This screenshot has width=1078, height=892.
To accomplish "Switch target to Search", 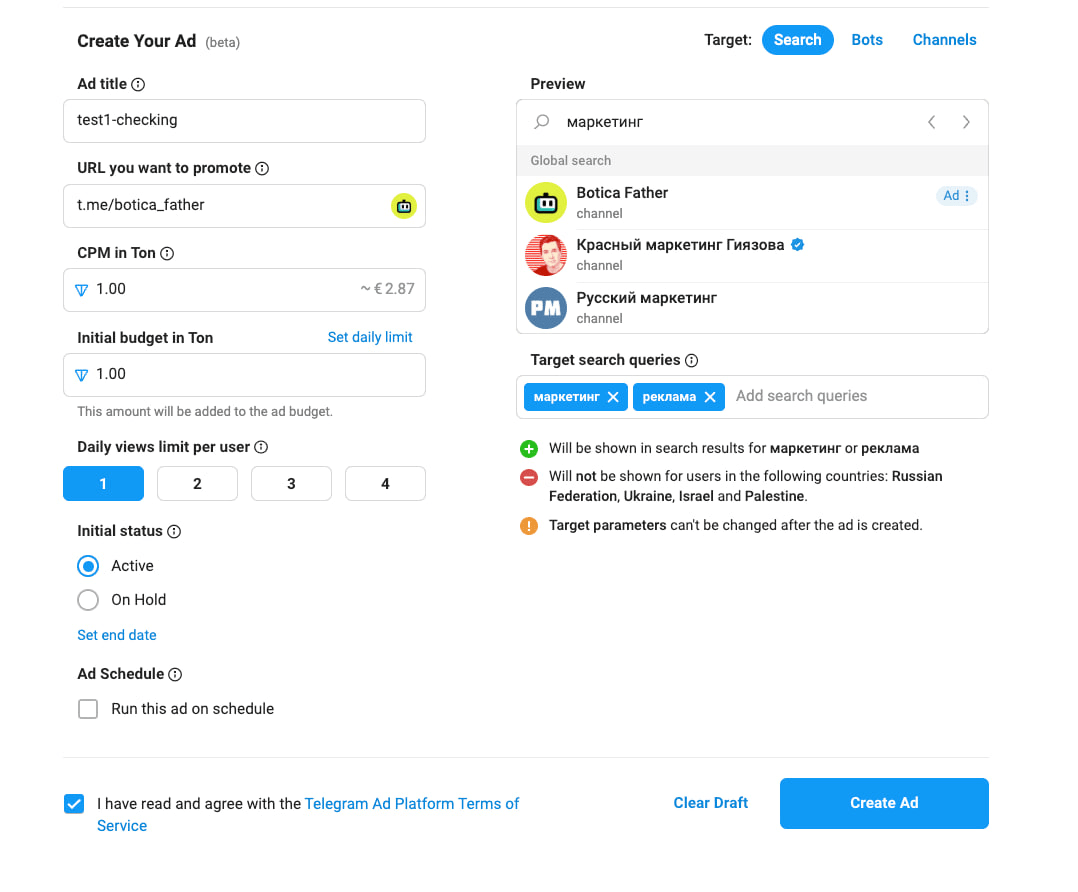I will (798, 40).
